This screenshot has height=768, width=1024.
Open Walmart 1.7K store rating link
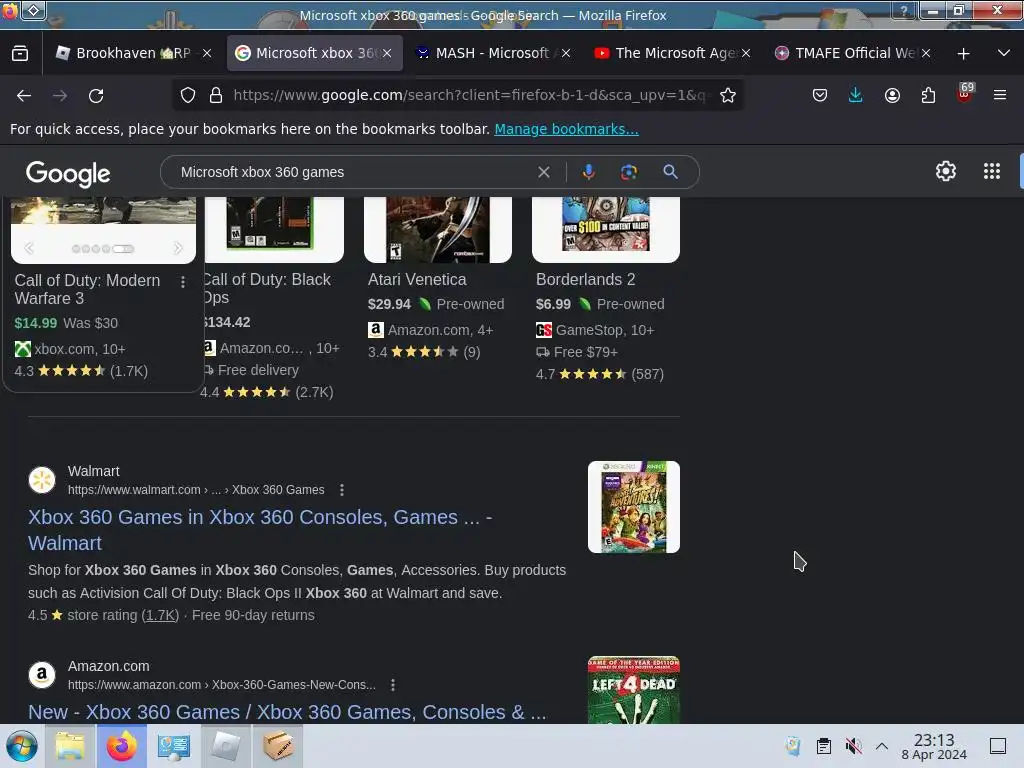[x=160, y=615]
